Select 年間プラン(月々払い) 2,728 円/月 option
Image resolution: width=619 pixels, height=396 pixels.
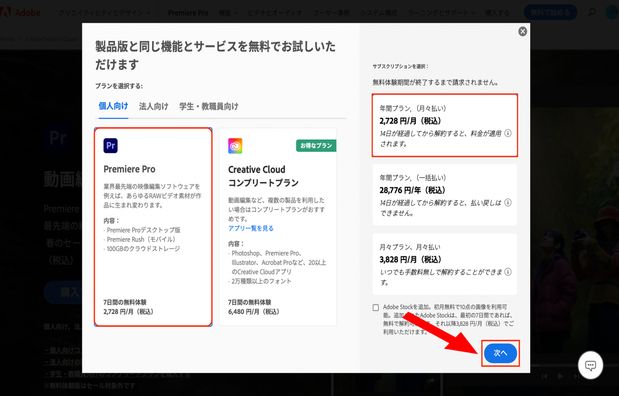tap(445, 126)
